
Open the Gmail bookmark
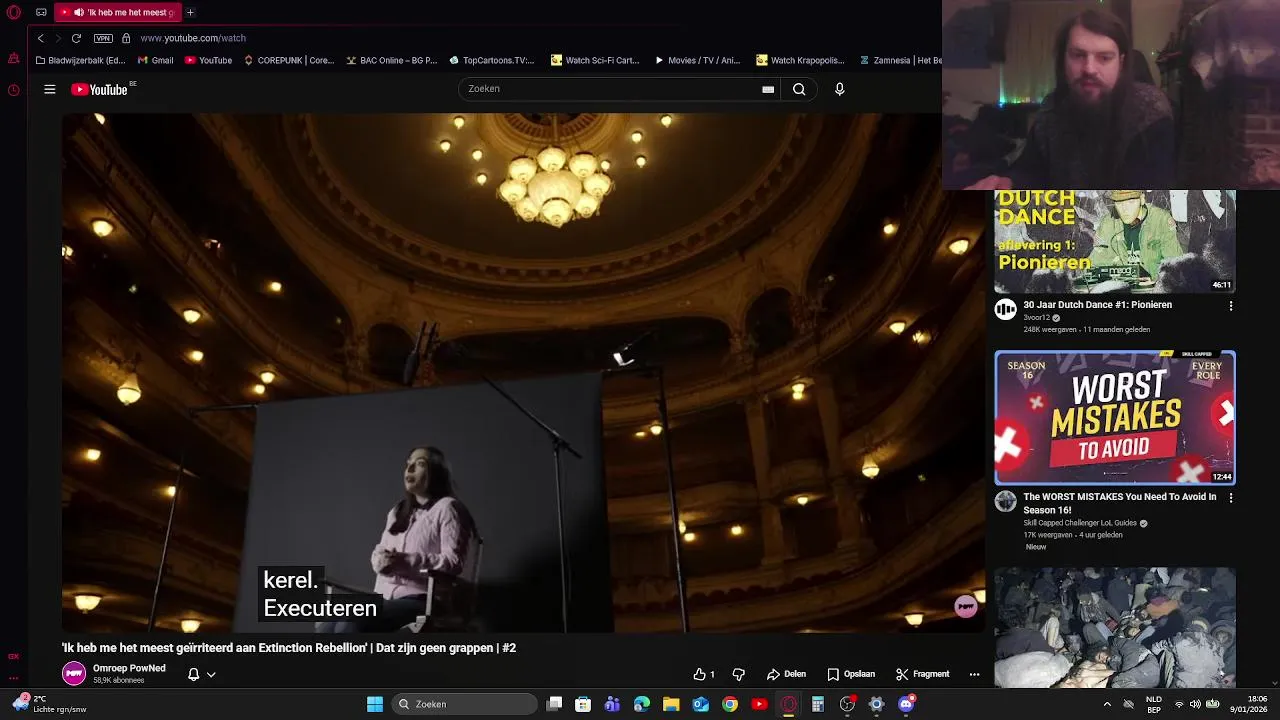[154, 60]
